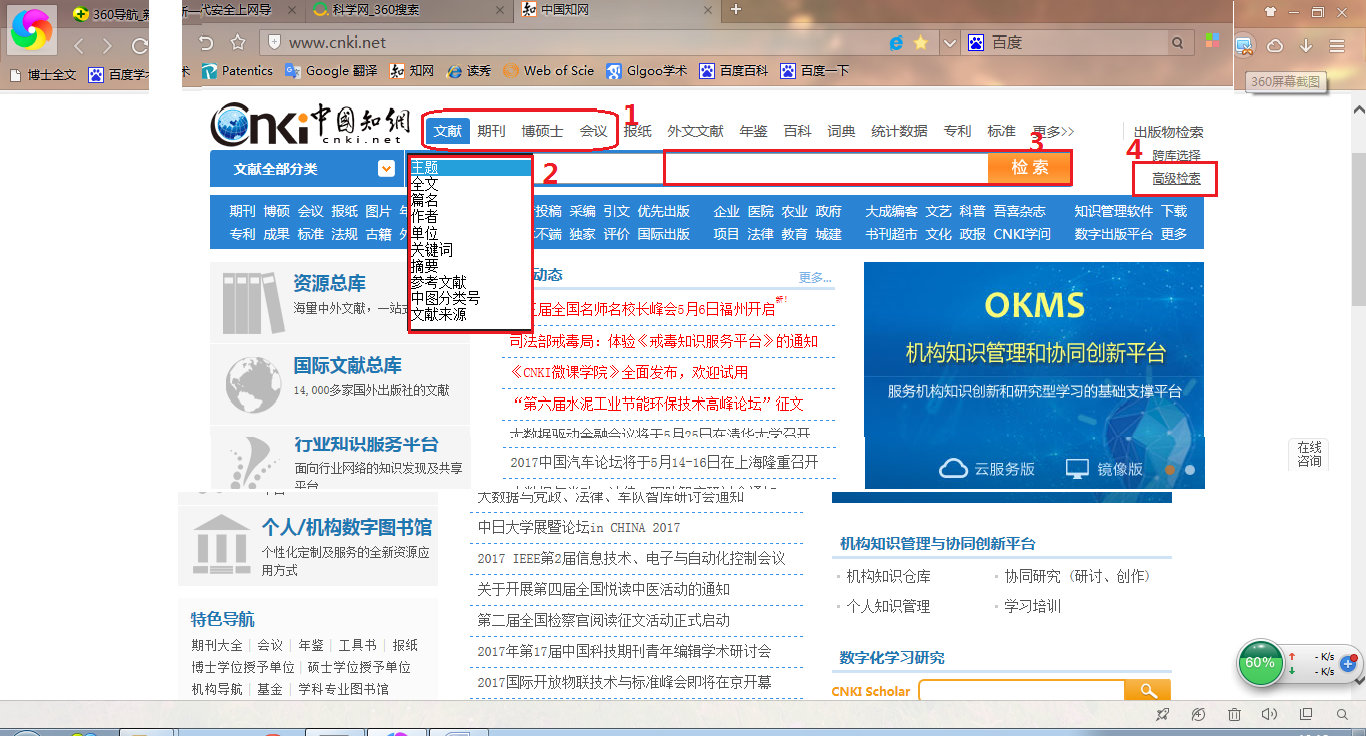The width and height of the screenshot is (1366, 736).
Task: Click the undo/restore closed tab icon
Action: coord(206,43)
